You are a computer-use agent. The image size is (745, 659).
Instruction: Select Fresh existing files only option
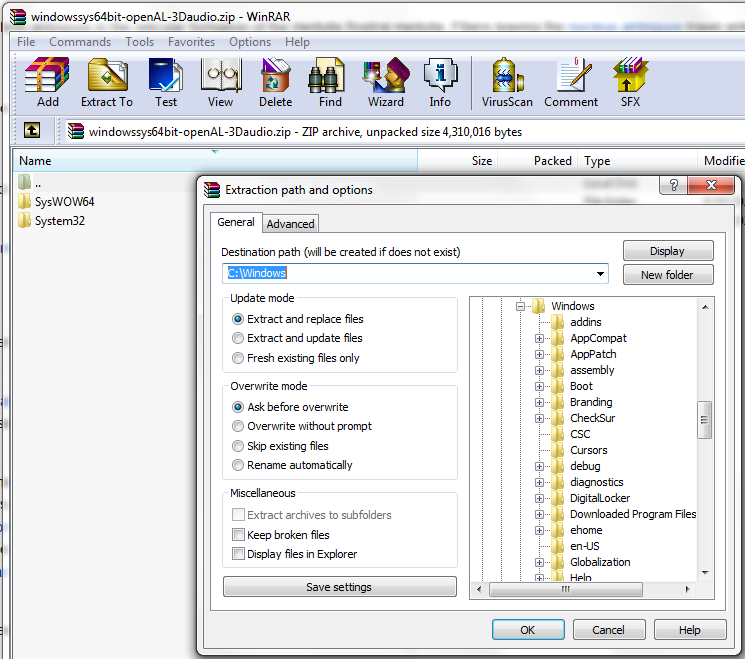tap(238, 358)
